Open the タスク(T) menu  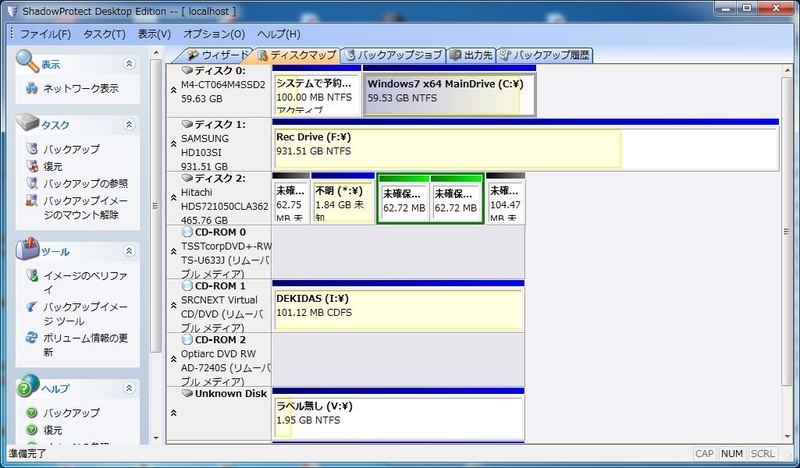coord(104,34)
